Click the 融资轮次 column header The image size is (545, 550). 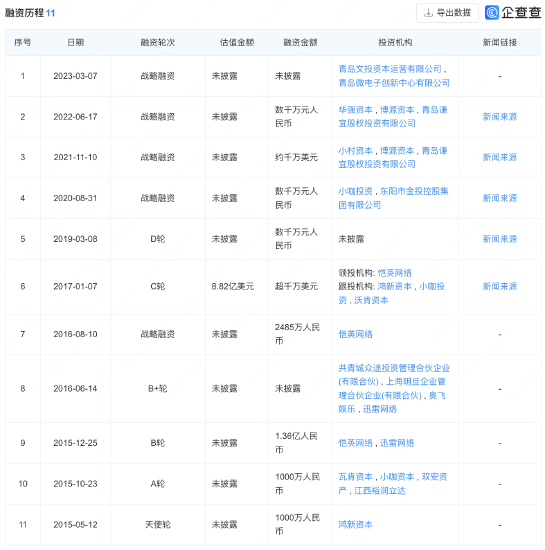(157, 42)
